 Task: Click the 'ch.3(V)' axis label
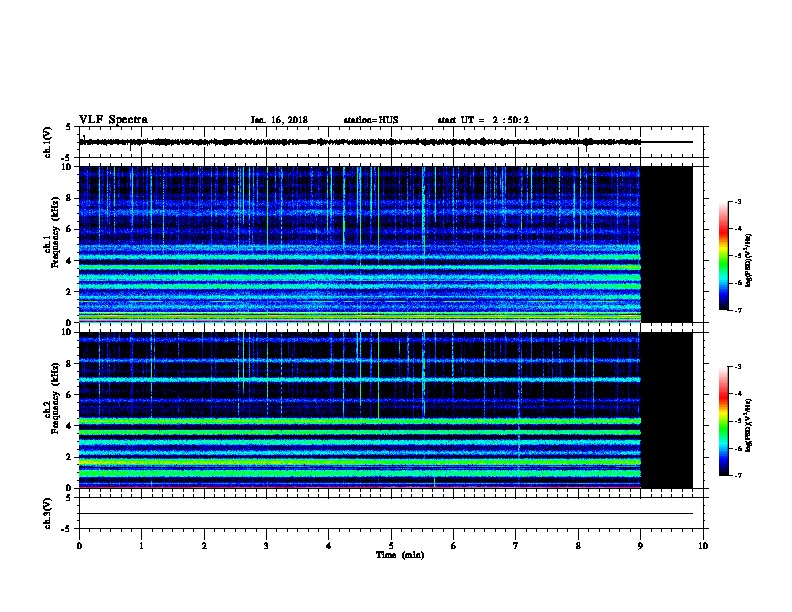coord(47,513)
